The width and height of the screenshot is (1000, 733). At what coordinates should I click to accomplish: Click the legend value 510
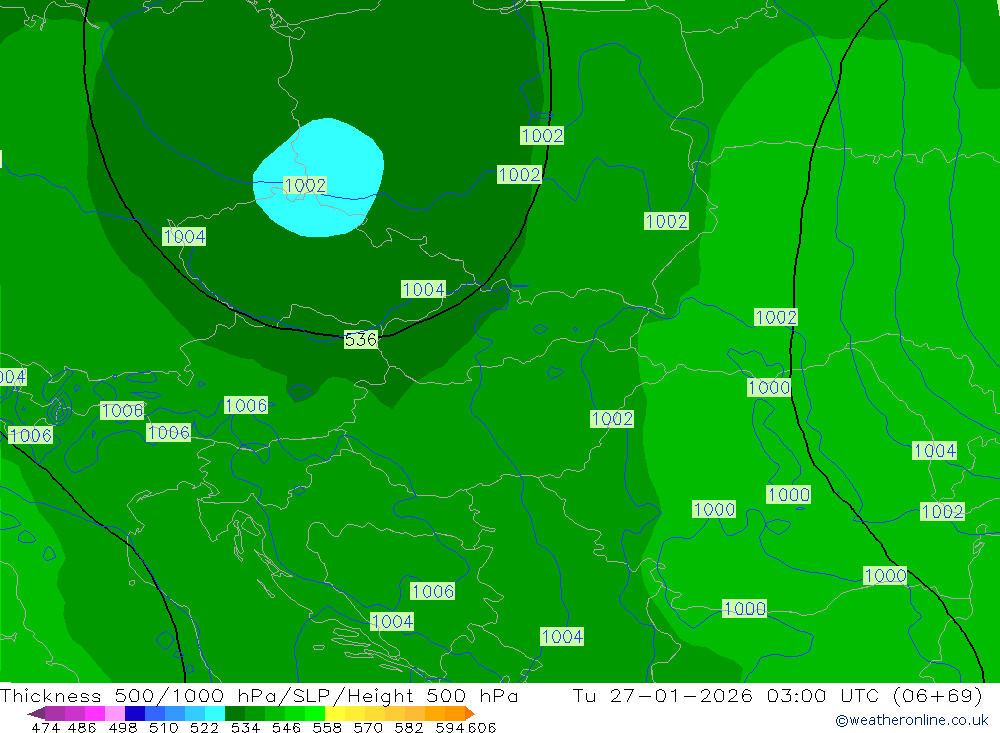pyautogui.click(x=163, y=727)
